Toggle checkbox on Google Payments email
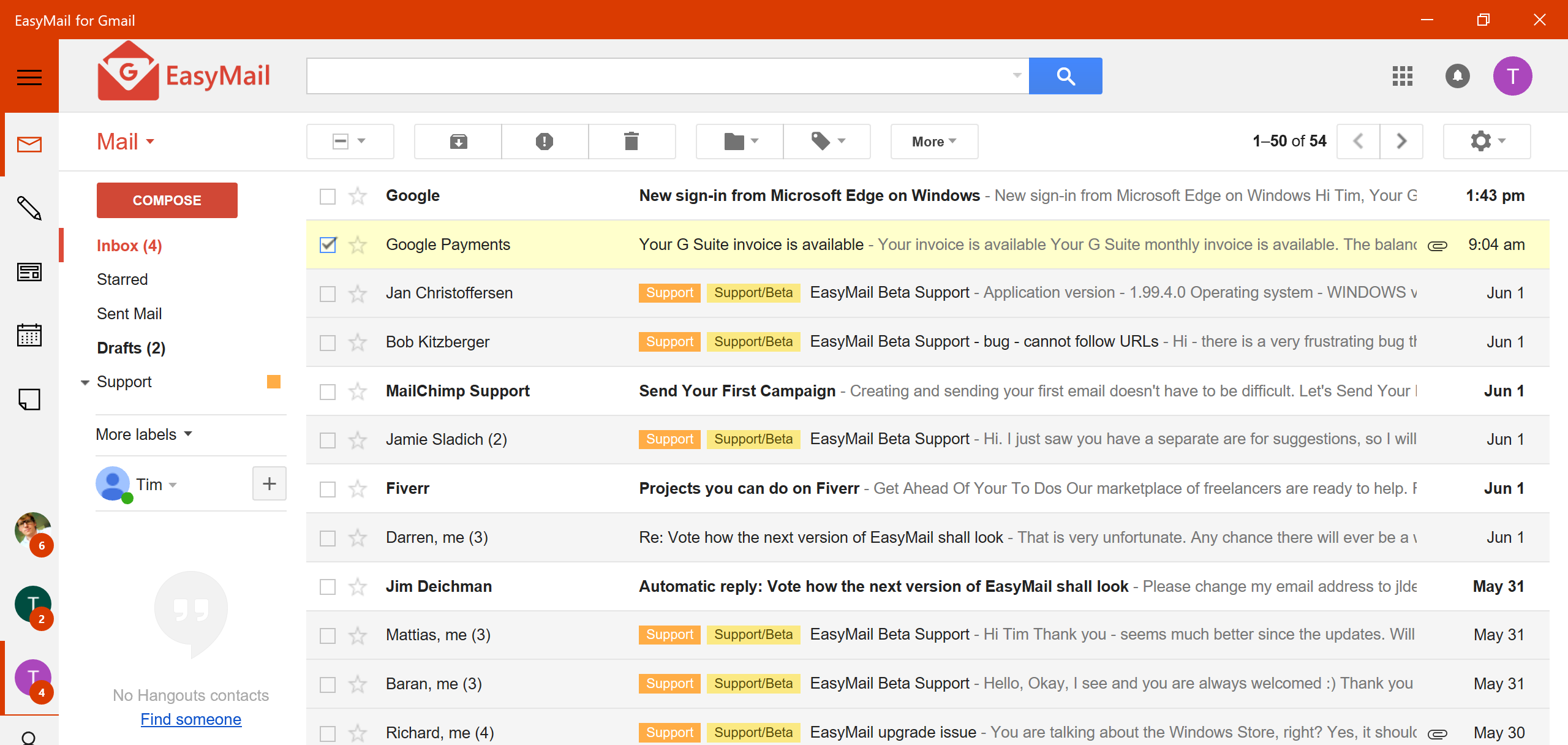This screenshot has height=745, width=1568. pos(327,244)
